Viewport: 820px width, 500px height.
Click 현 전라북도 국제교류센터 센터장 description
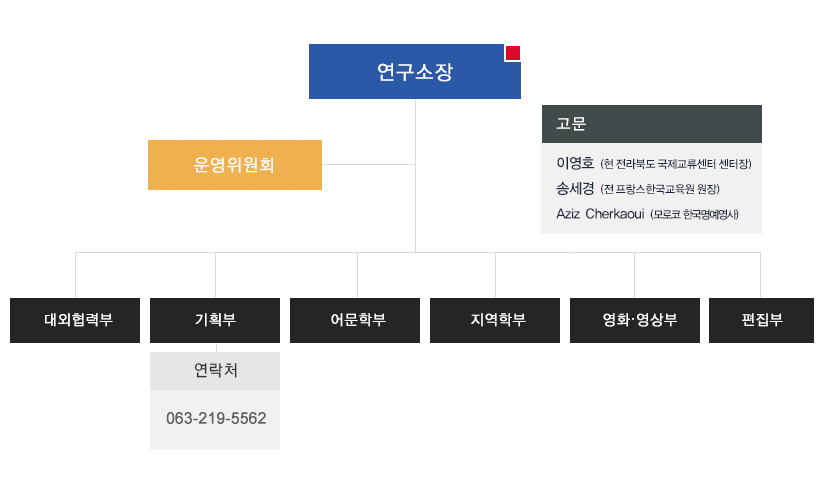676,164
